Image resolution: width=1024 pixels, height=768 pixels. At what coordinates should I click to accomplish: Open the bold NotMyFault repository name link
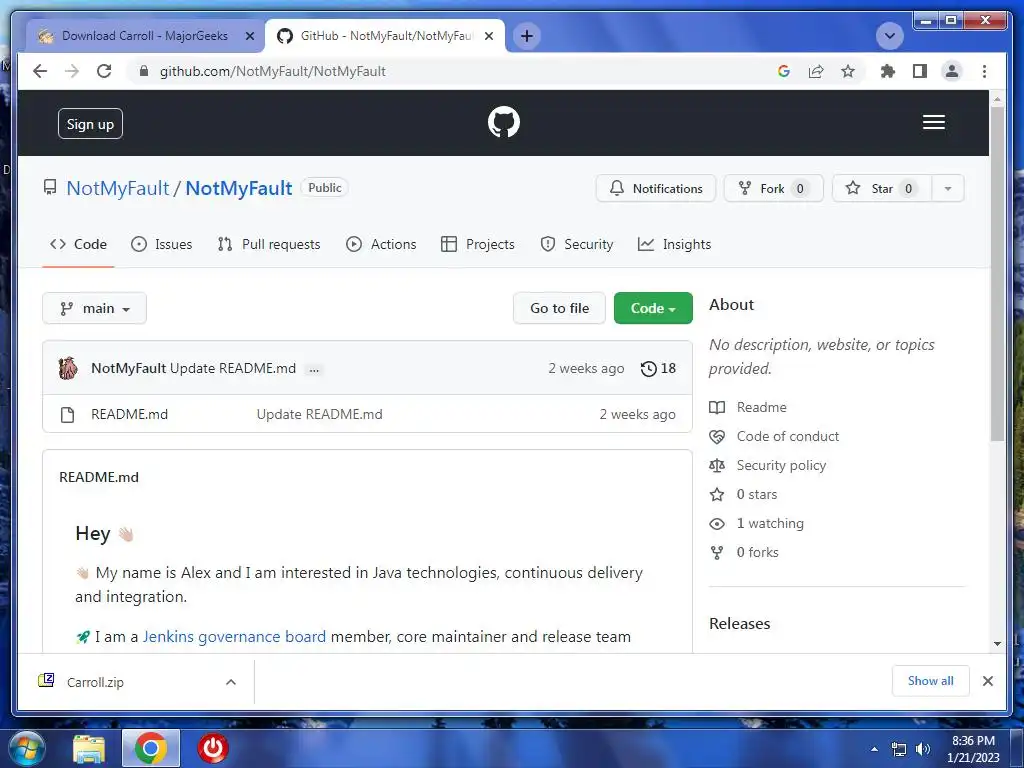click(x=238, y=188)
